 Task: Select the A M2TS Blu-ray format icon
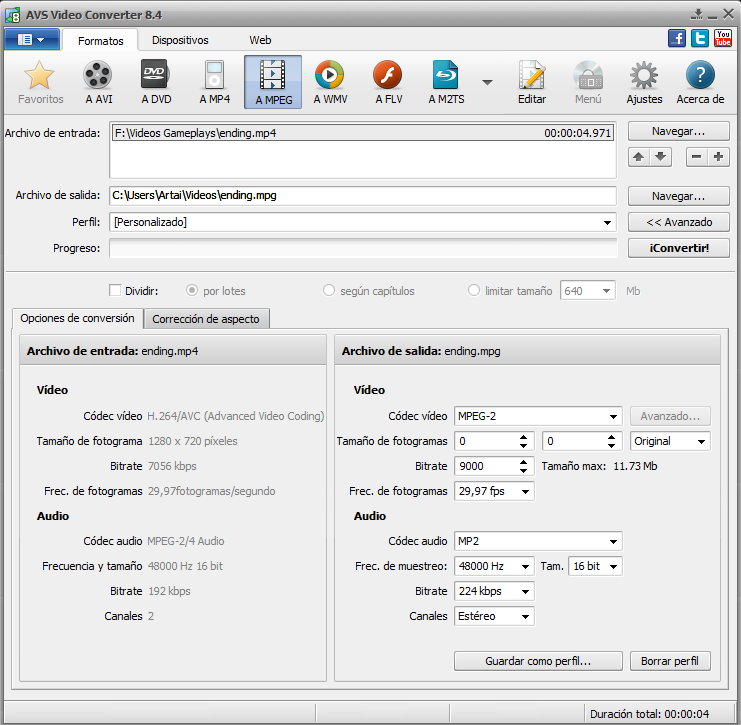click(x=446, y=82)
